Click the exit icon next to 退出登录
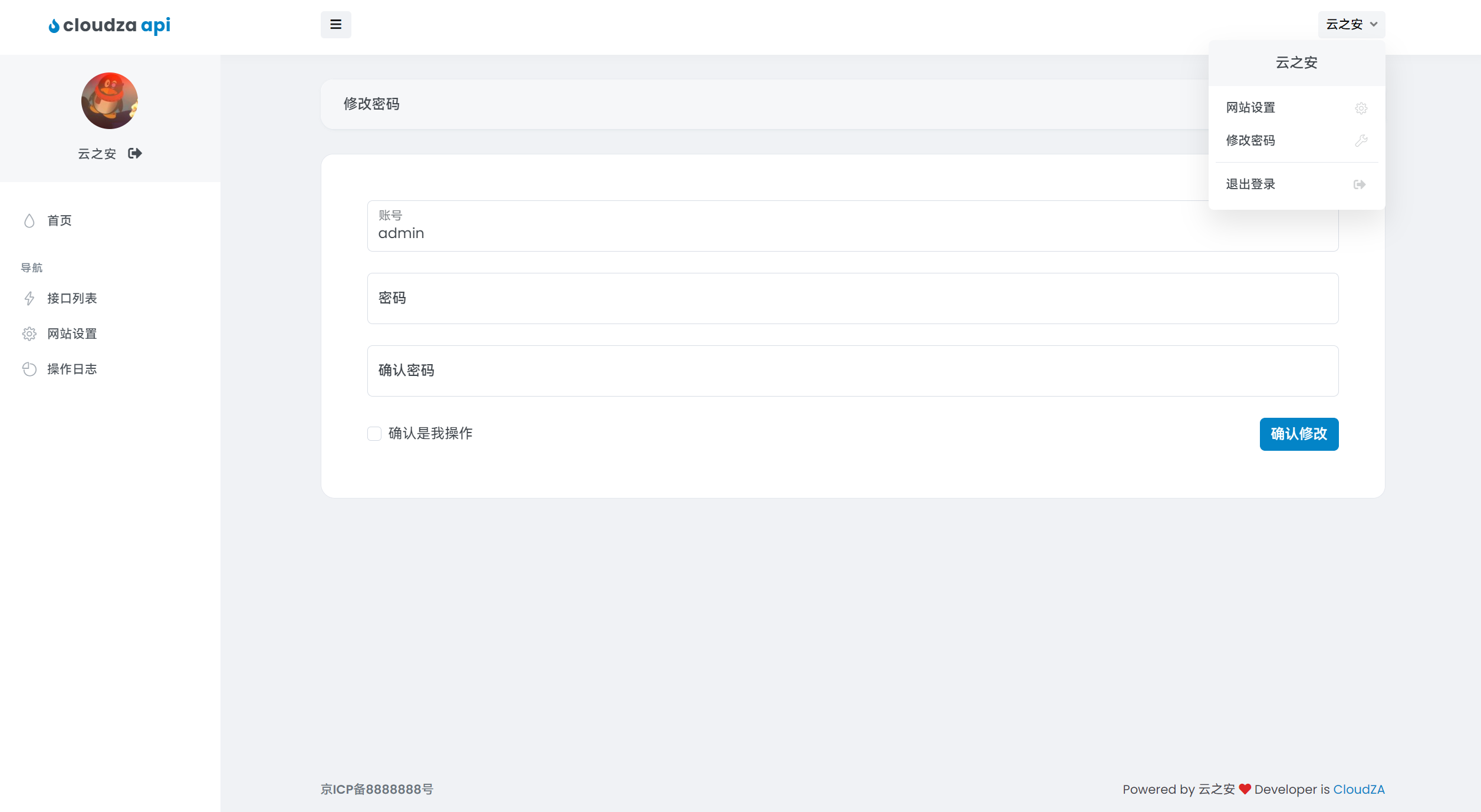This screenshot has height=812, width=1481. (x=1360, y=184)
